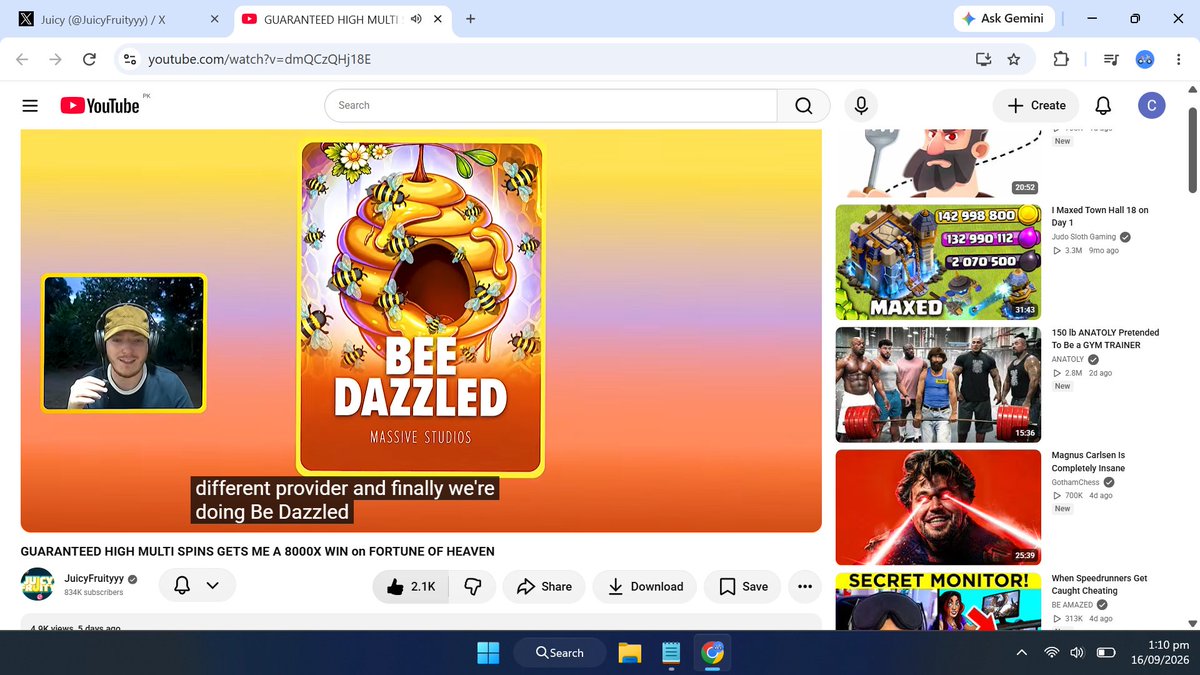The width and height of the screenshot is (1200, 675).
Task: Go back with the browser back arrow
Action: [22, 60]
